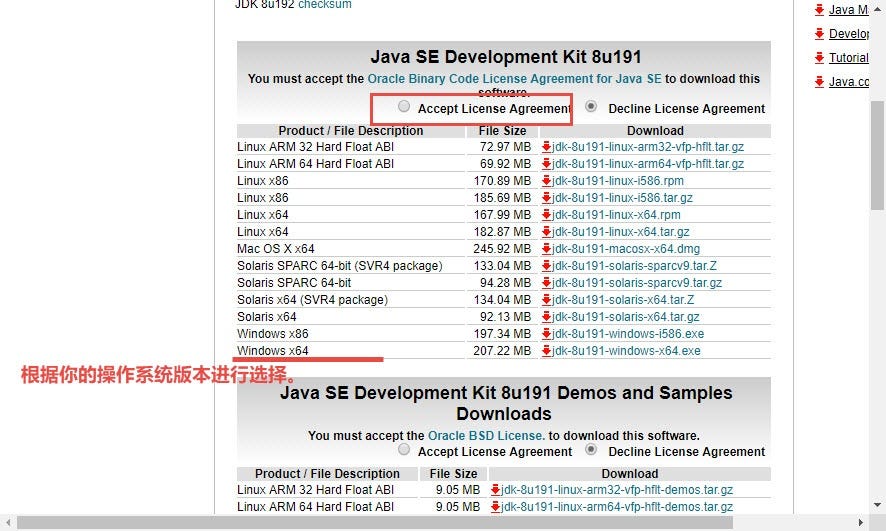This screenshot has height=531, width=886.
Task: Select Decline License Agreement for JDK 8u191
Action: click(591, 106)
